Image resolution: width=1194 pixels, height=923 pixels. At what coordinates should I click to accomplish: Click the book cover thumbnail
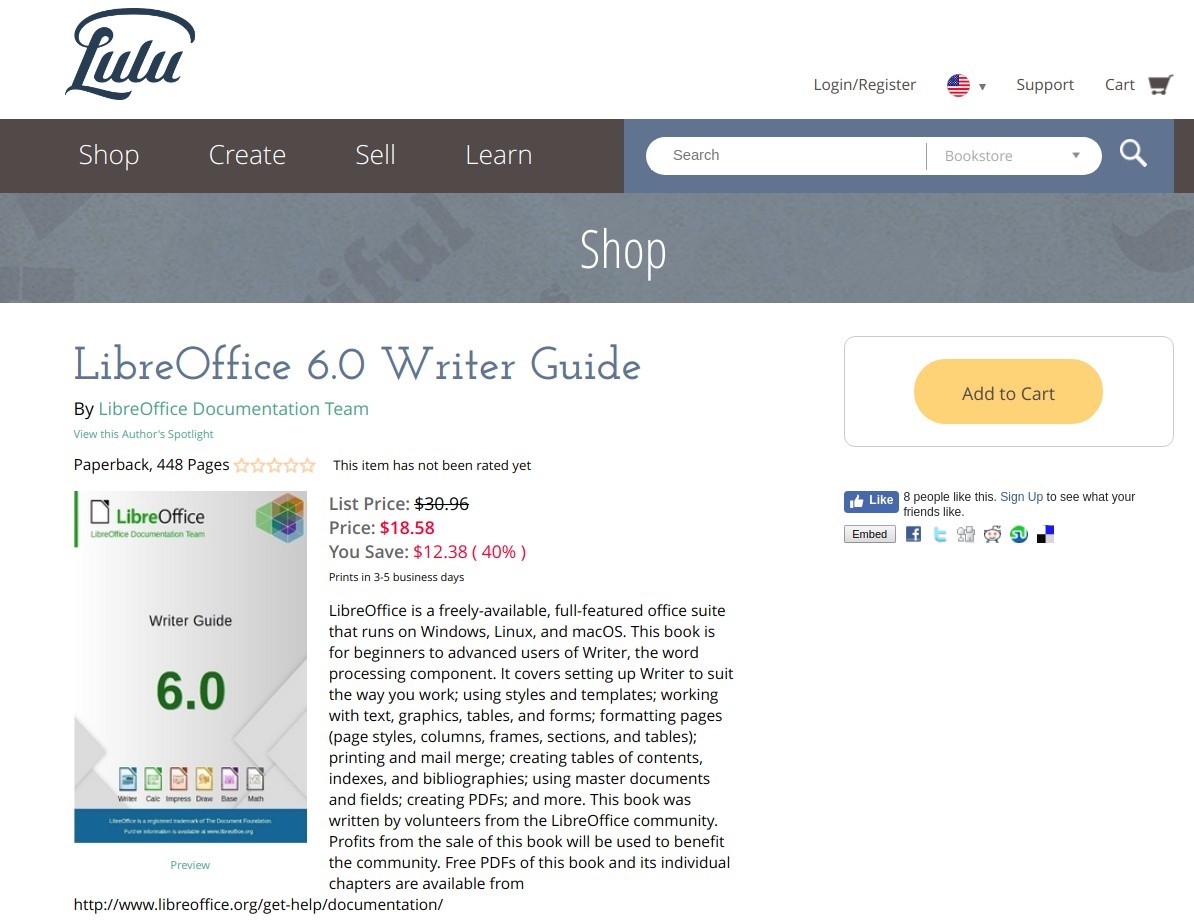(x=190, y=666)
